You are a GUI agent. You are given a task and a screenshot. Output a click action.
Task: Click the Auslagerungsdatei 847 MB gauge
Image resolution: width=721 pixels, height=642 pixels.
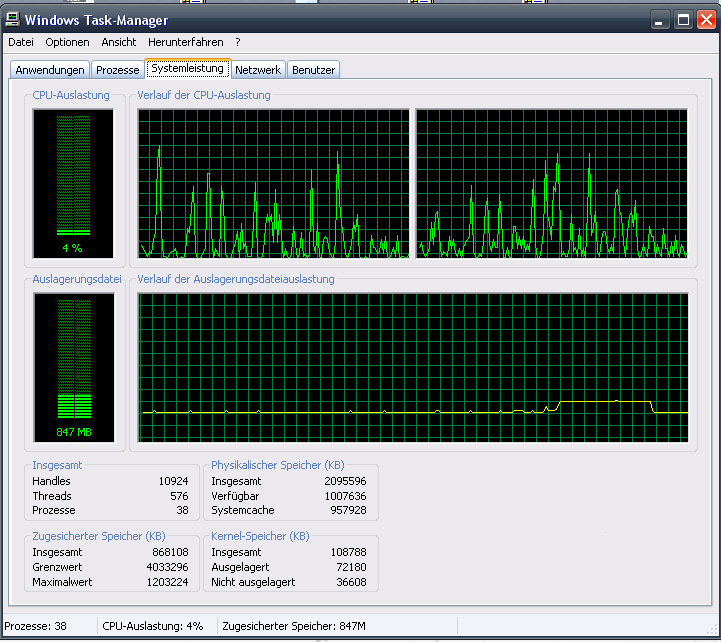pyautogui.click(x=74, y=367)
